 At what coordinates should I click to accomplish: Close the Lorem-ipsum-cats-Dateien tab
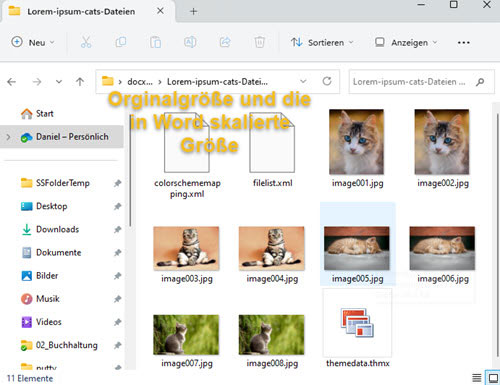click(160, 11)
